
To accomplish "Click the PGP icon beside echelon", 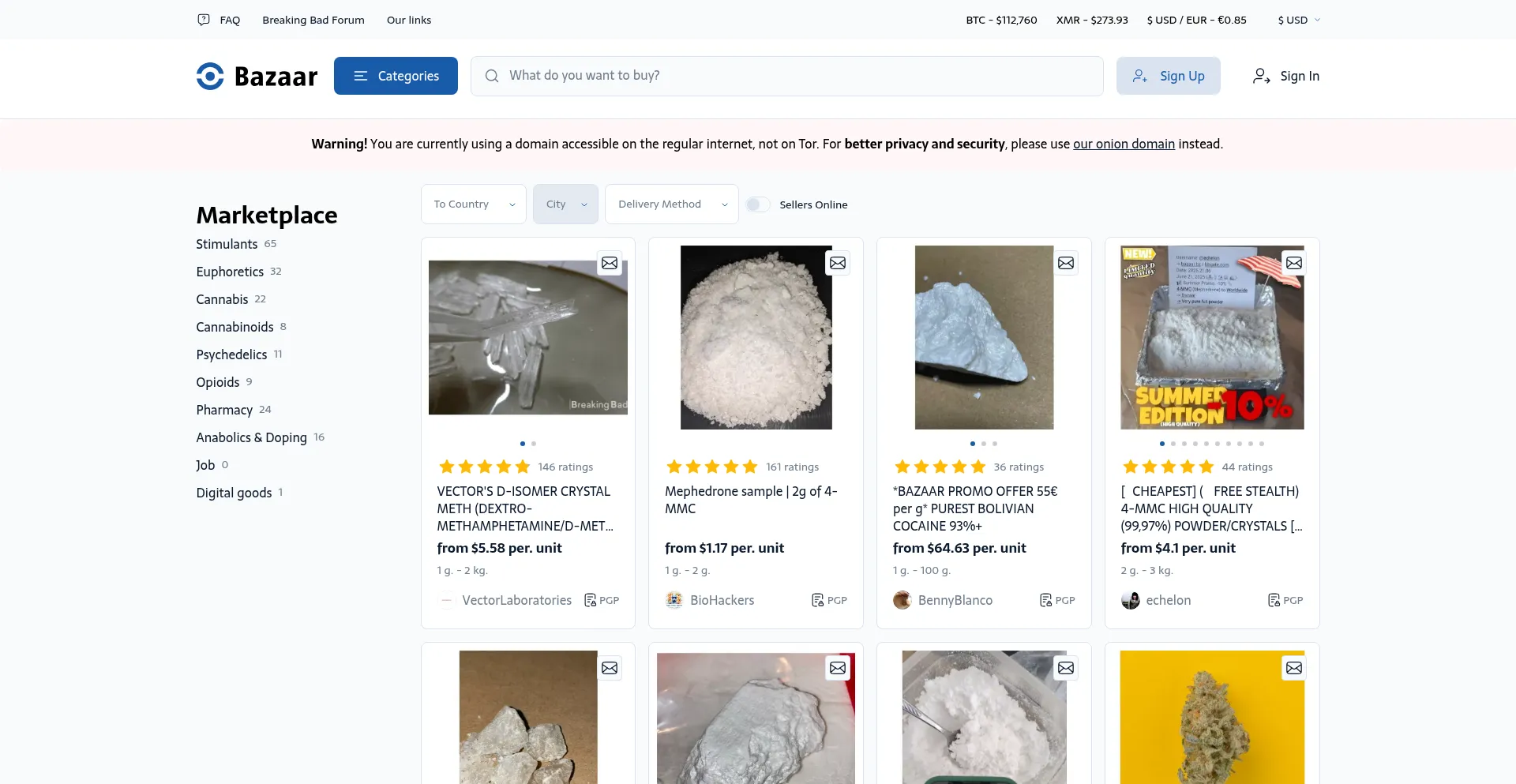I will [1274, 600].
